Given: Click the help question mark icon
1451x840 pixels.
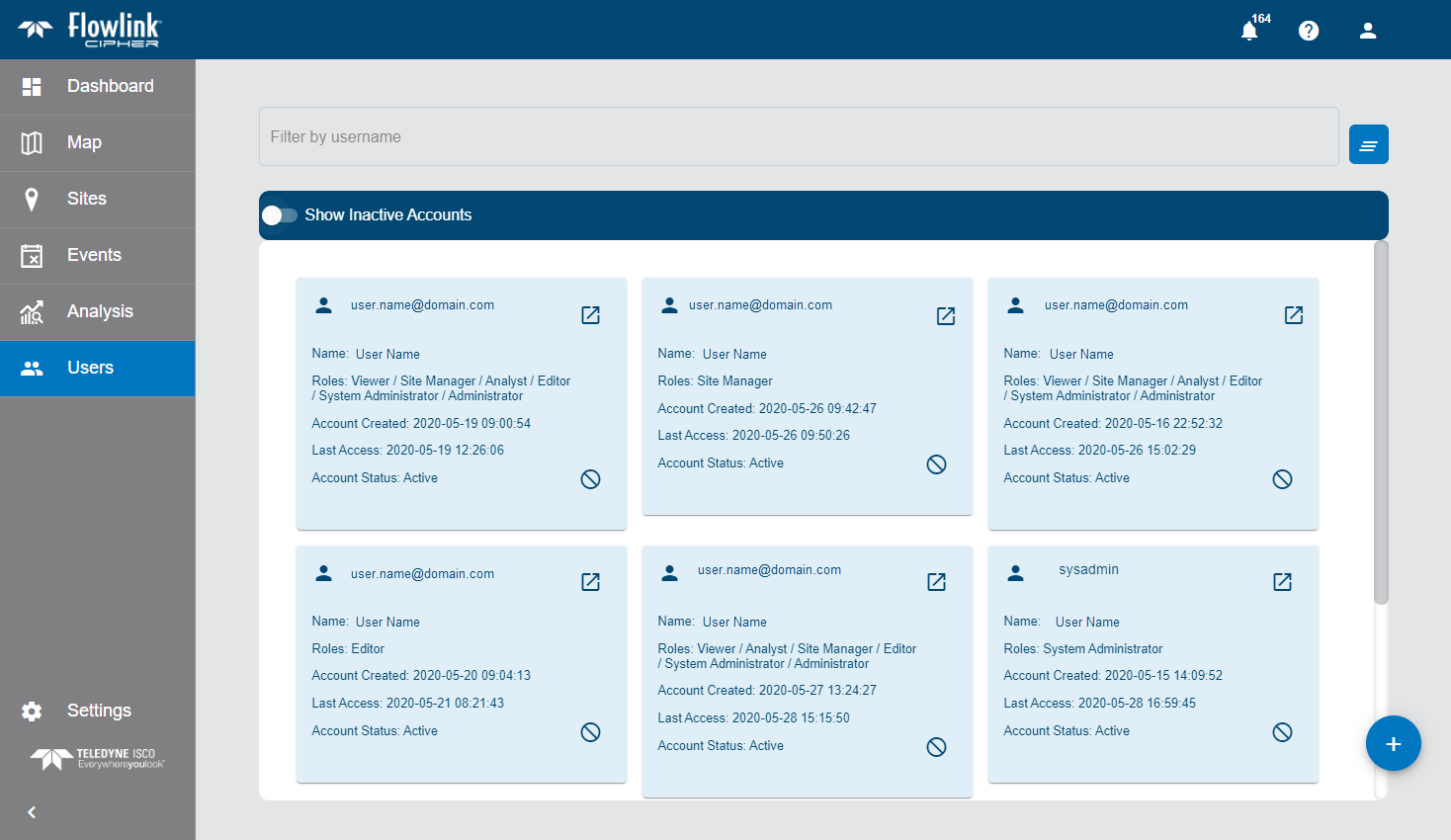Looking at the screenshot, I should pos(1309,31).
